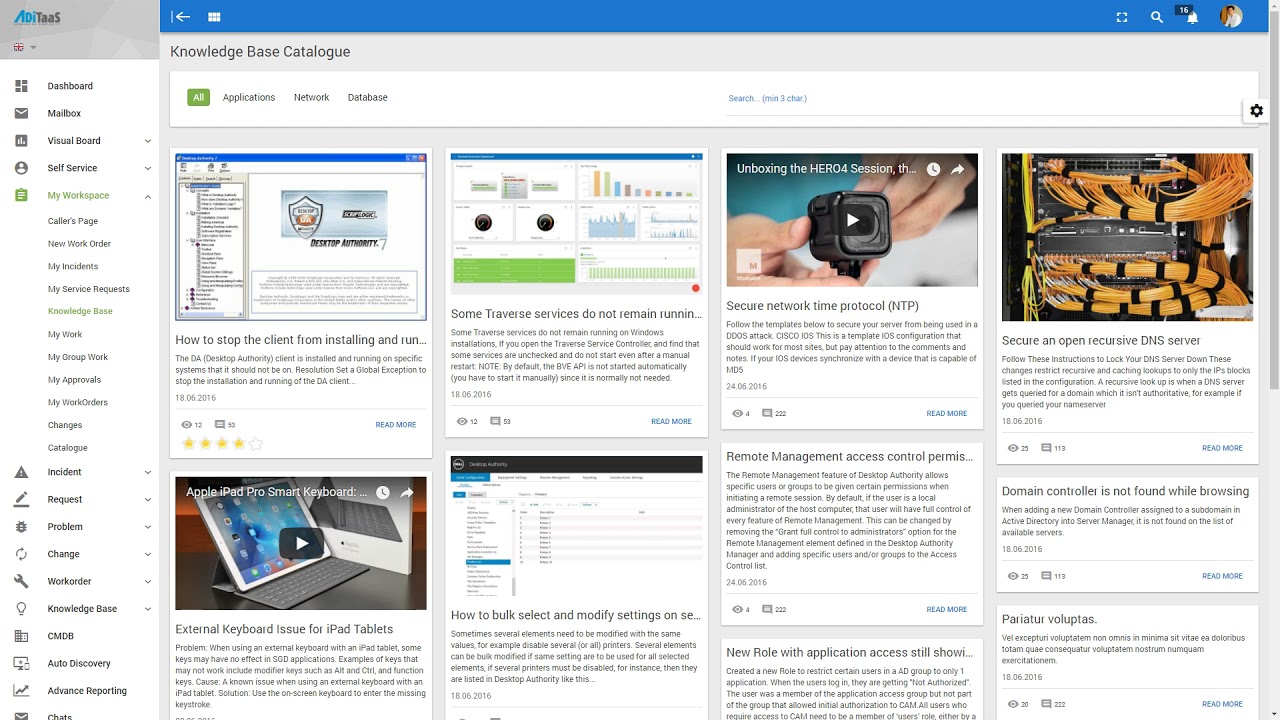Click Incident warning icon in sidebar

pos(21,472)
